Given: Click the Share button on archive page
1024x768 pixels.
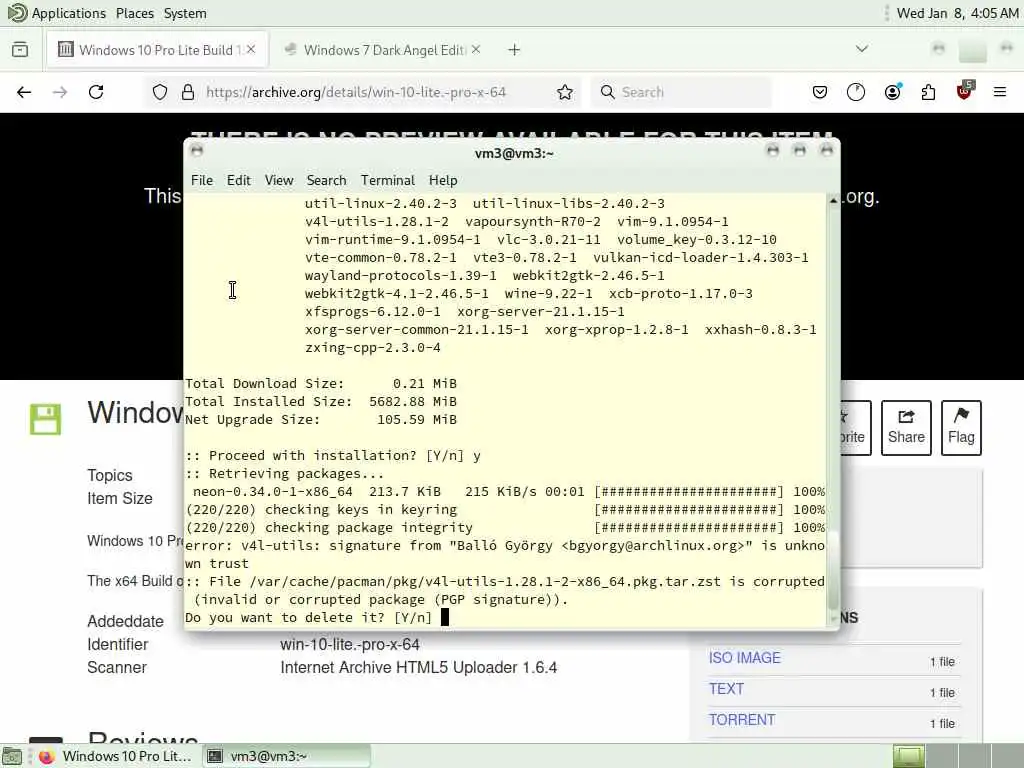Looking at the screenshot, I should (x=906, y=428).
